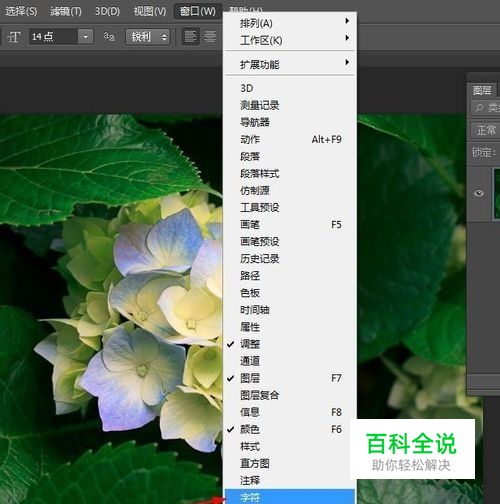500x504 pixels.
Task: Select the layer thumbnail in layers panel
Action: [x=496, y=194]
